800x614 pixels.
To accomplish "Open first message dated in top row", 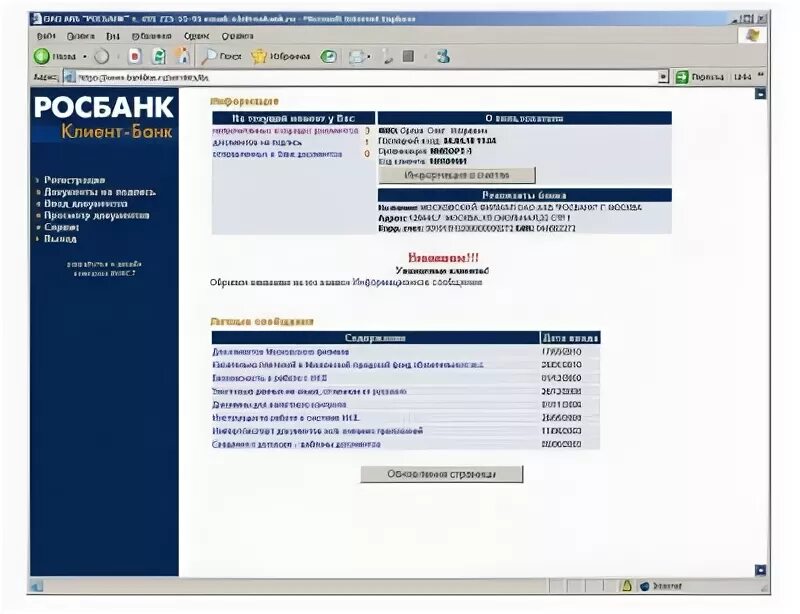I will coord(281,352).
